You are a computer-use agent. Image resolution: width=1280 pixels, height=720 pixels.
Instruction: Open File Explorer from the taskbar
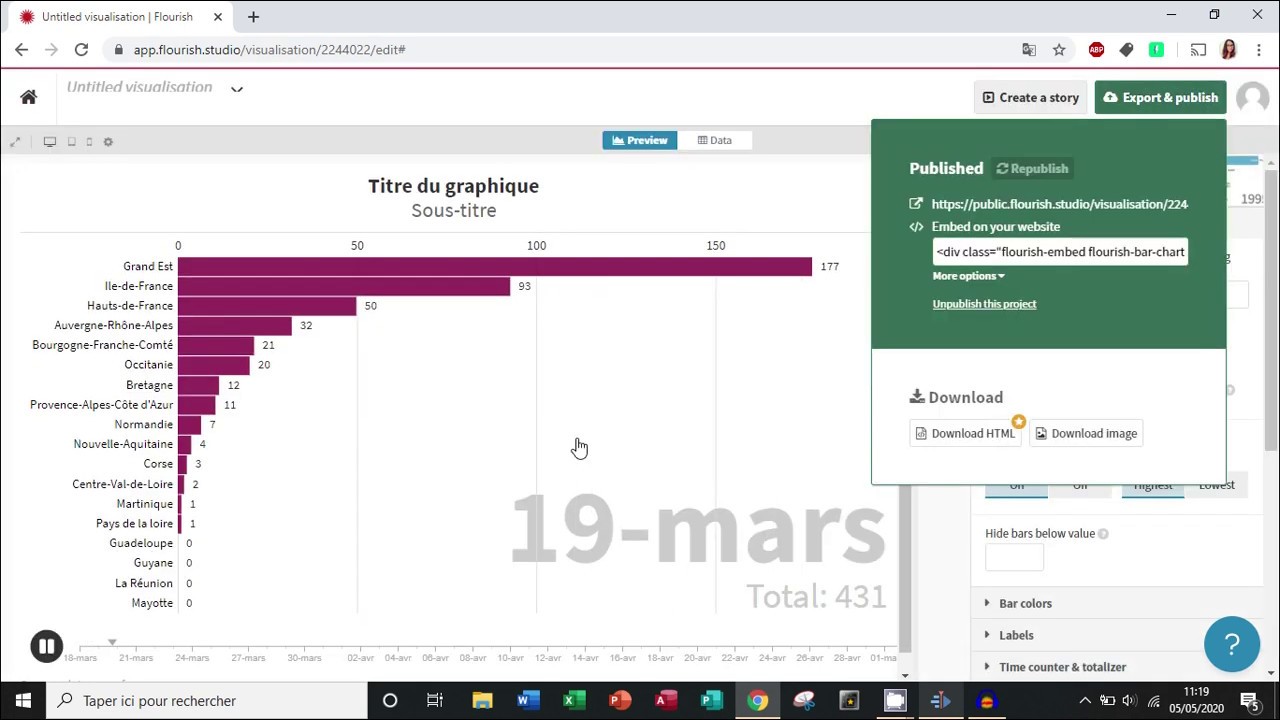[x=482, y=700]
